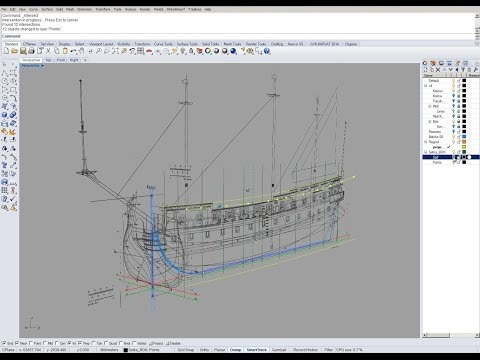Screen dimensions: 480x360
Task: Click the Setka_BOK layer green color swatch
Action: pyautogui.click(x=464, y=152)
